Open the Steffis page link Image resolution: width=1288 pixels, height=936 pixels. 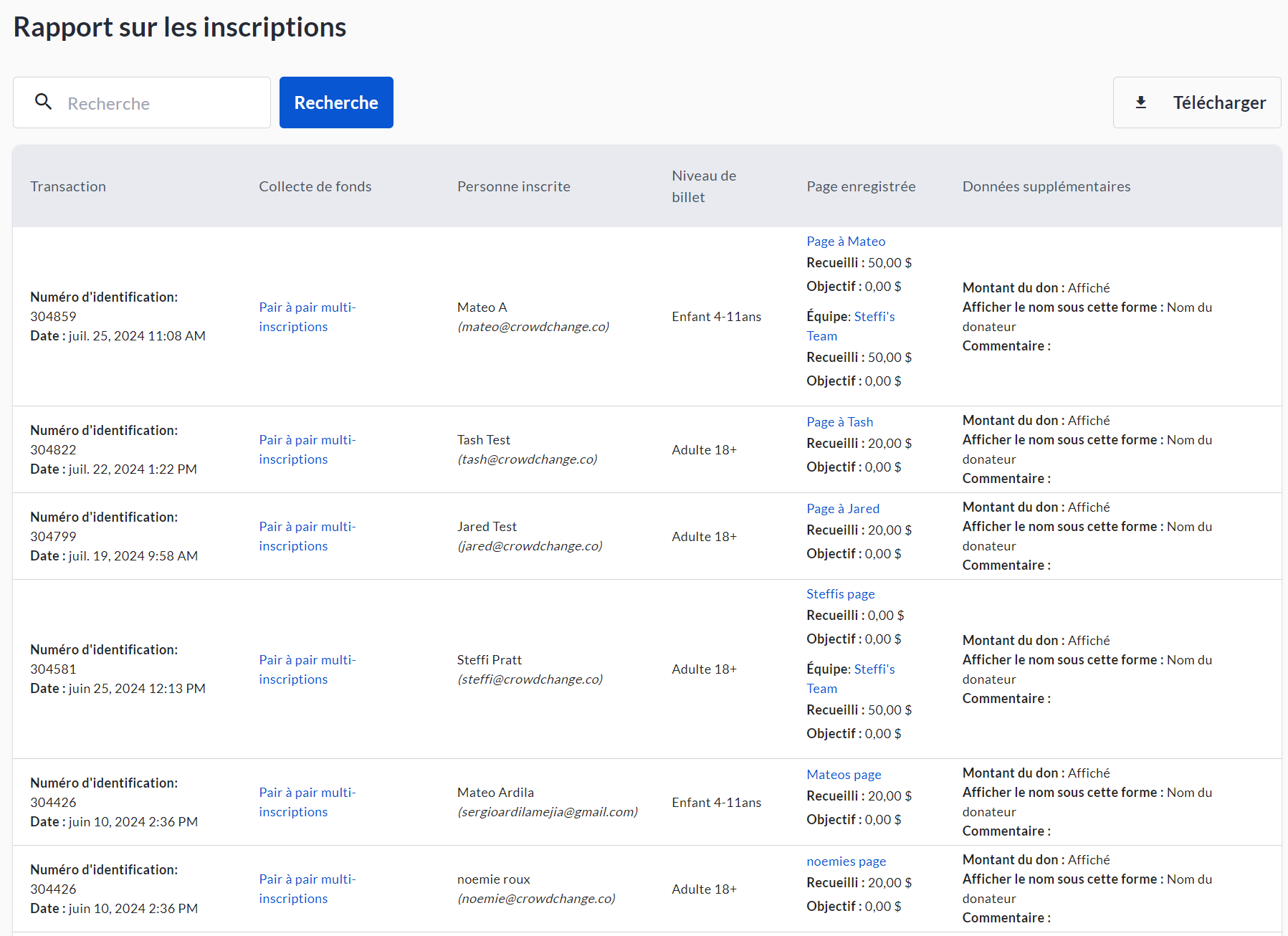click(840, 594)
